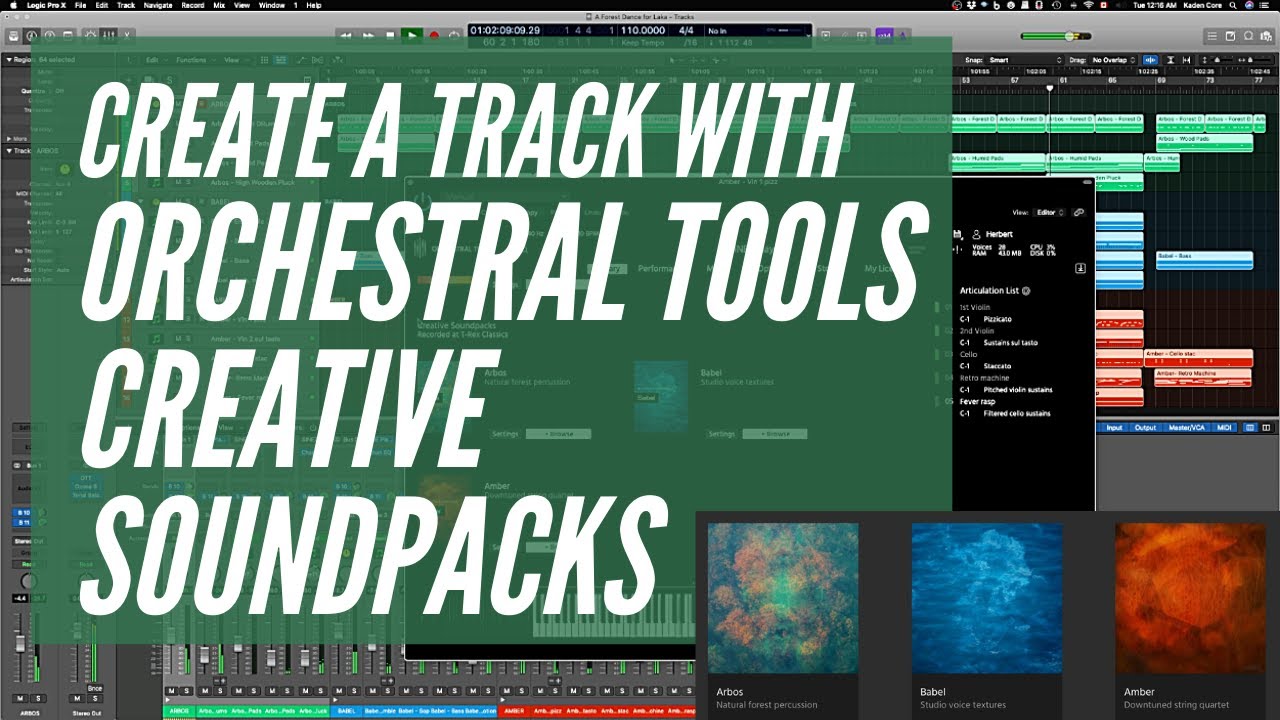Open the Wi-Fi status menu icon
This screenshot has height=720, width=1280.
point(1089,5)
